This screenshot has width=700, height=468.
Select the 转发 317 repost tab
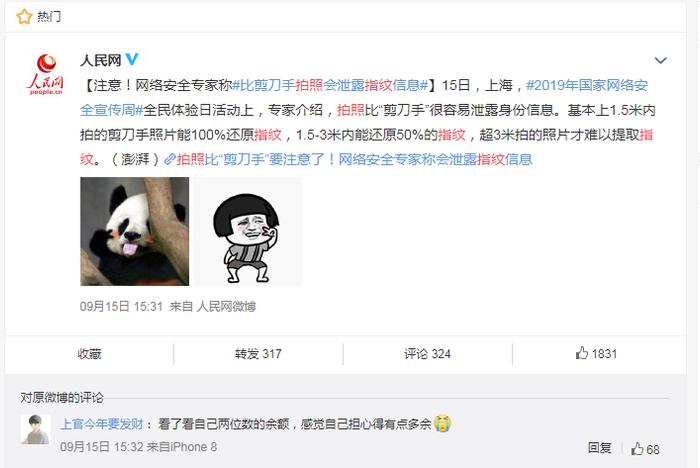click(x=258, y=354)
